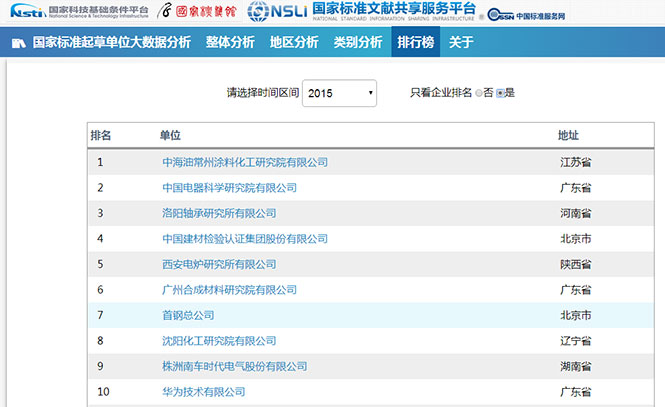Switch to the 类别分析 tab
The height and width of the screenshot is (407, 665).
[x=358, y=42]
